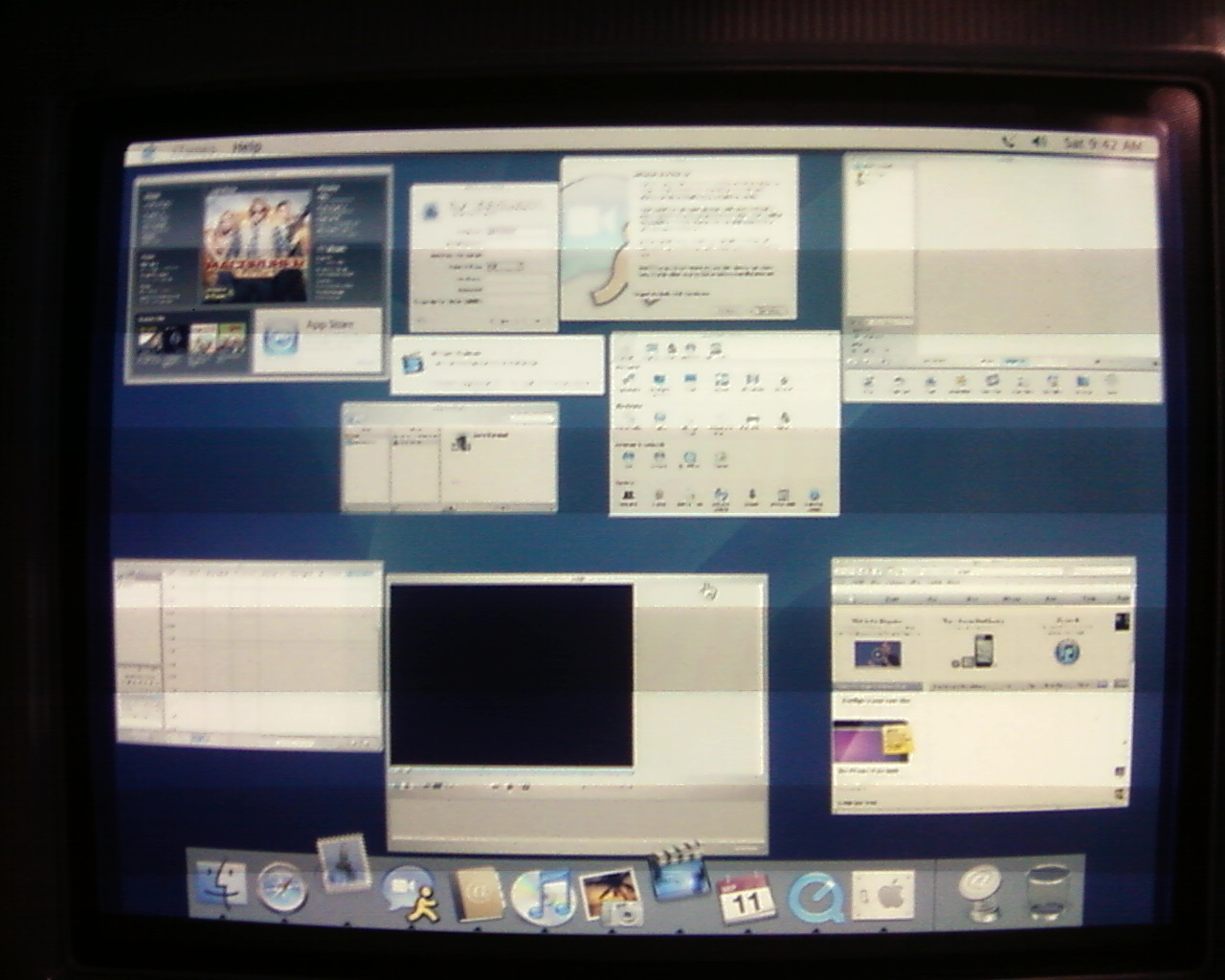Select the System Preferences window thumbnail
1225x980 pixels.
[x=724, y=424]
